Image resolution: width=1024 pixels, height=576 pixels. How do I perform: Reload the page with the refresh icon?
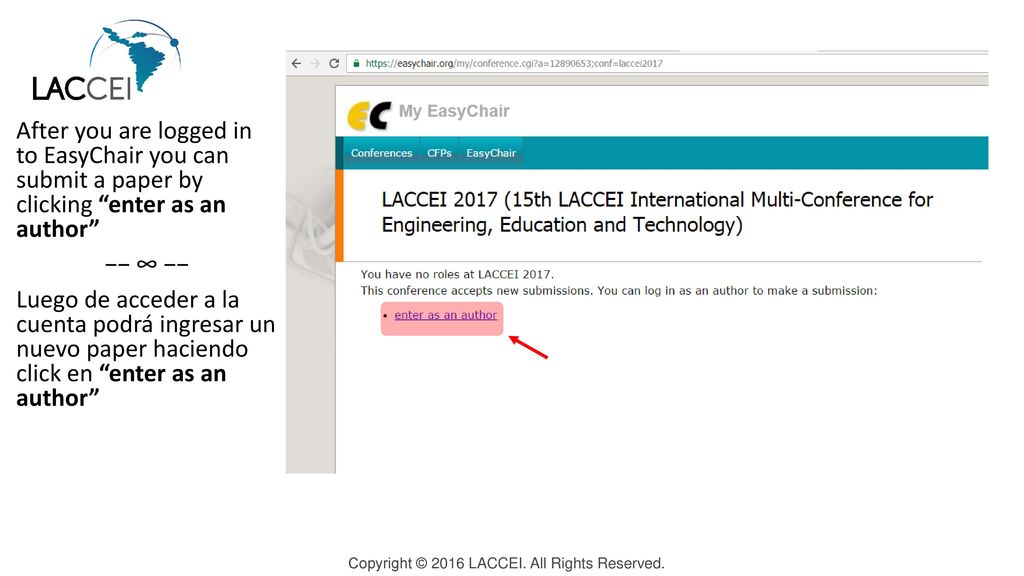pos(334,63)
